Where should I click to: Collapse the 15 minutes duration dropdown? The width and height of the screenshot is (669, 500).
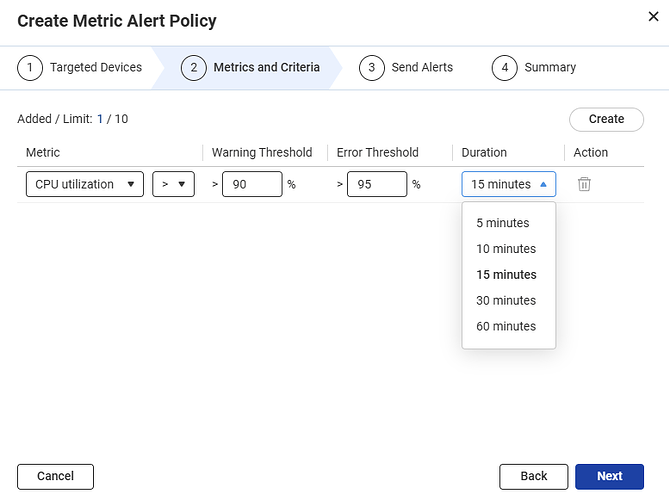click(x=508, y=185)
